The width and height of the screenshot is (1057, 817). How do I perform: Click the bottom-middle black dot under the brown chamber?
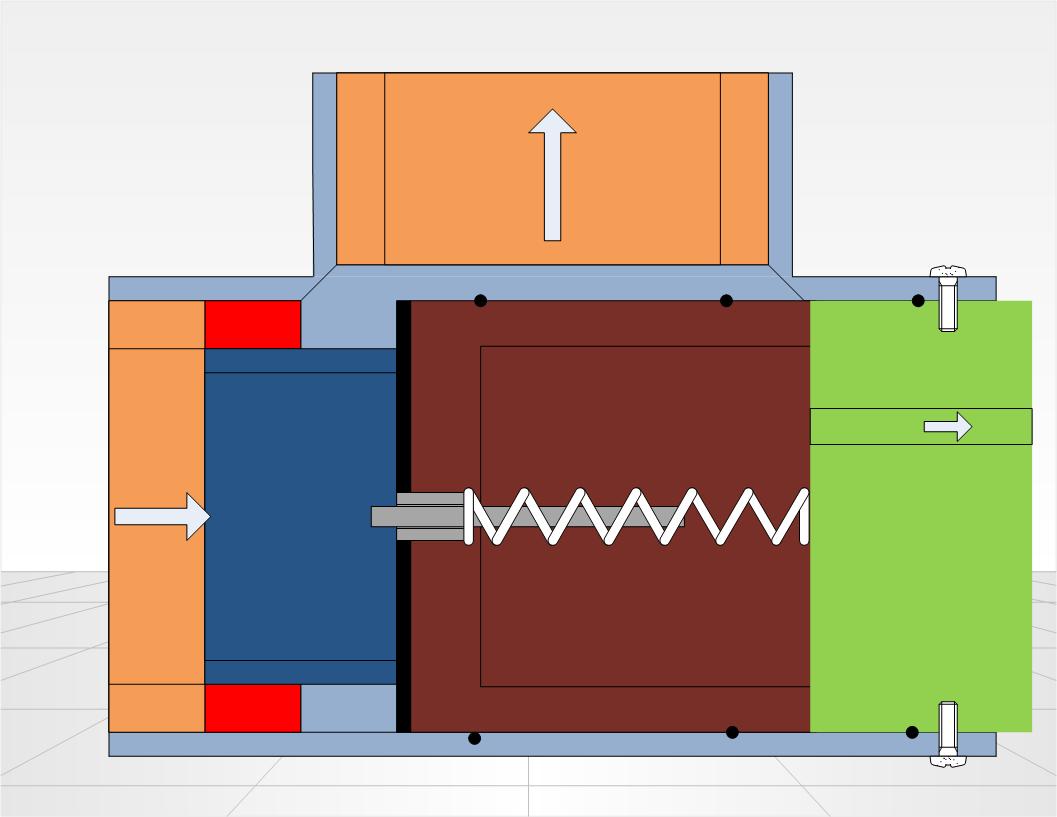coord(732,733)
